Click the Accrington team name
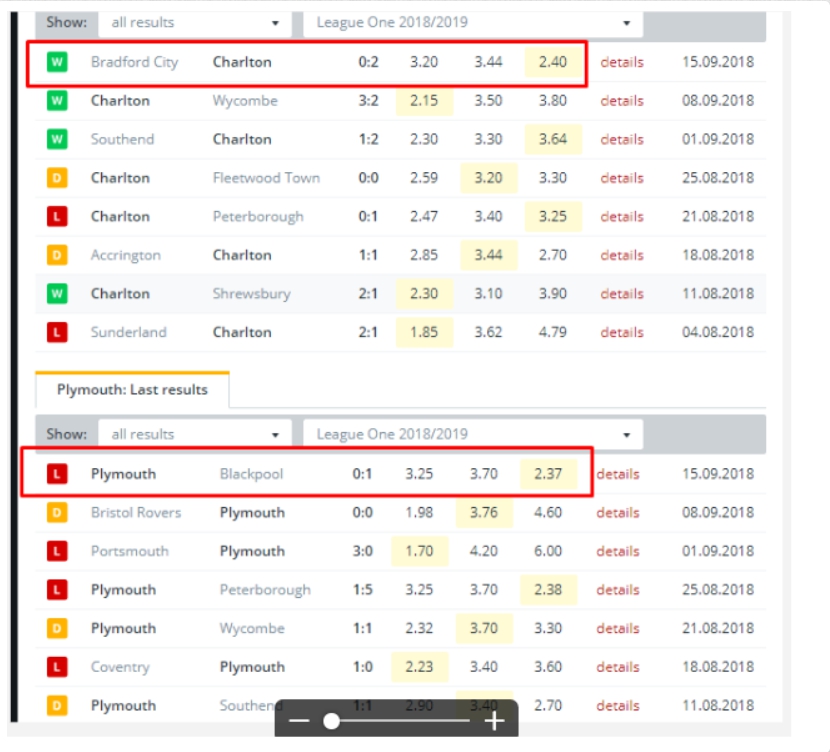 tap(125, 256)
